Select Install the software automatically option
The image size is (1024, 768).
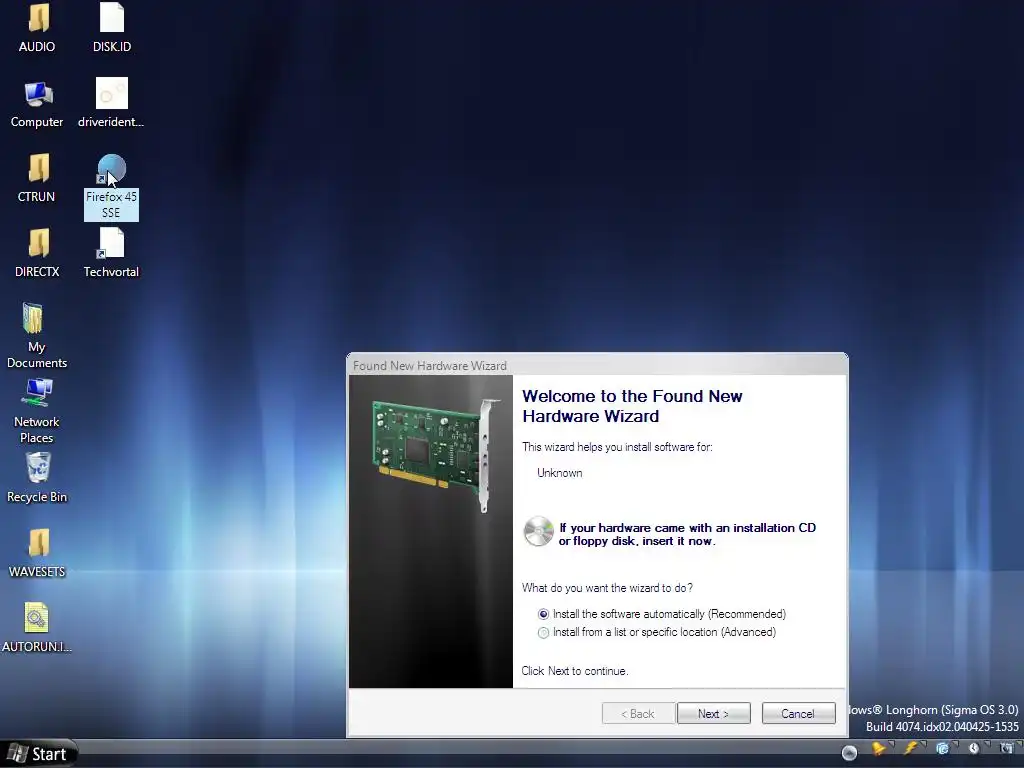point(662,614)
